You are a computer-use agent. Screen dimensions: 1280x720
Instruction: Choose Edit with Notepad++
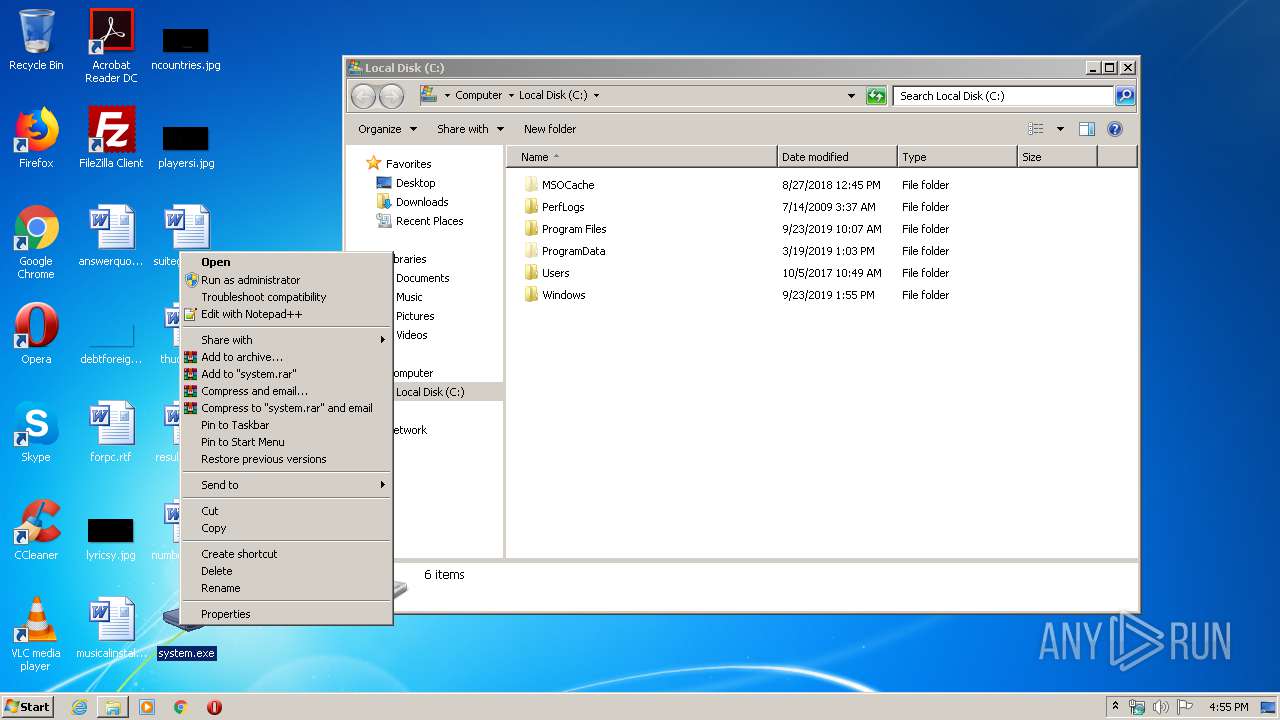[287, 314]
